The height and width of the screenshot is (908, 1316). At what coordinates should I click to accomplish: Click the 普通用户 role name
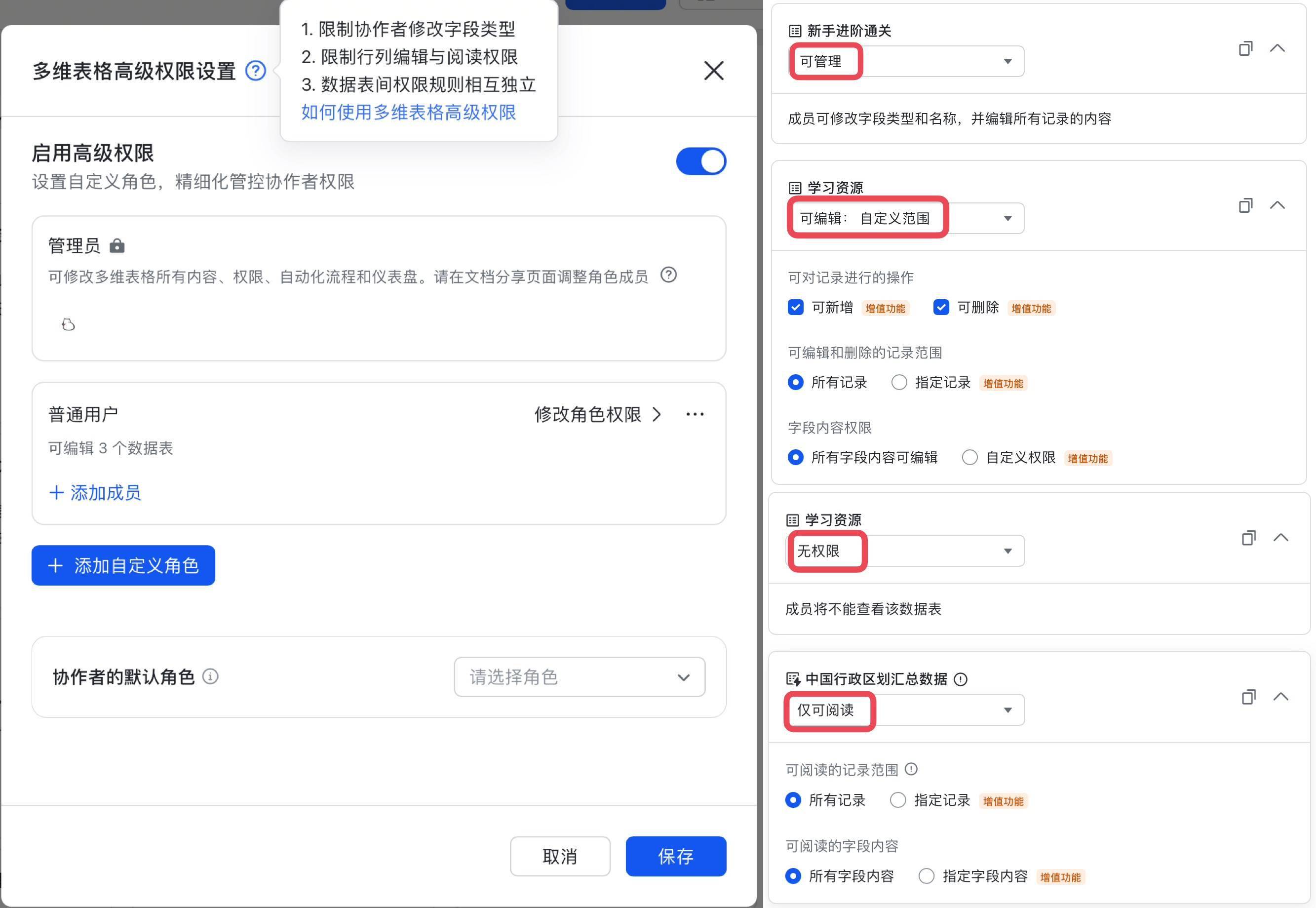(83, 414)
